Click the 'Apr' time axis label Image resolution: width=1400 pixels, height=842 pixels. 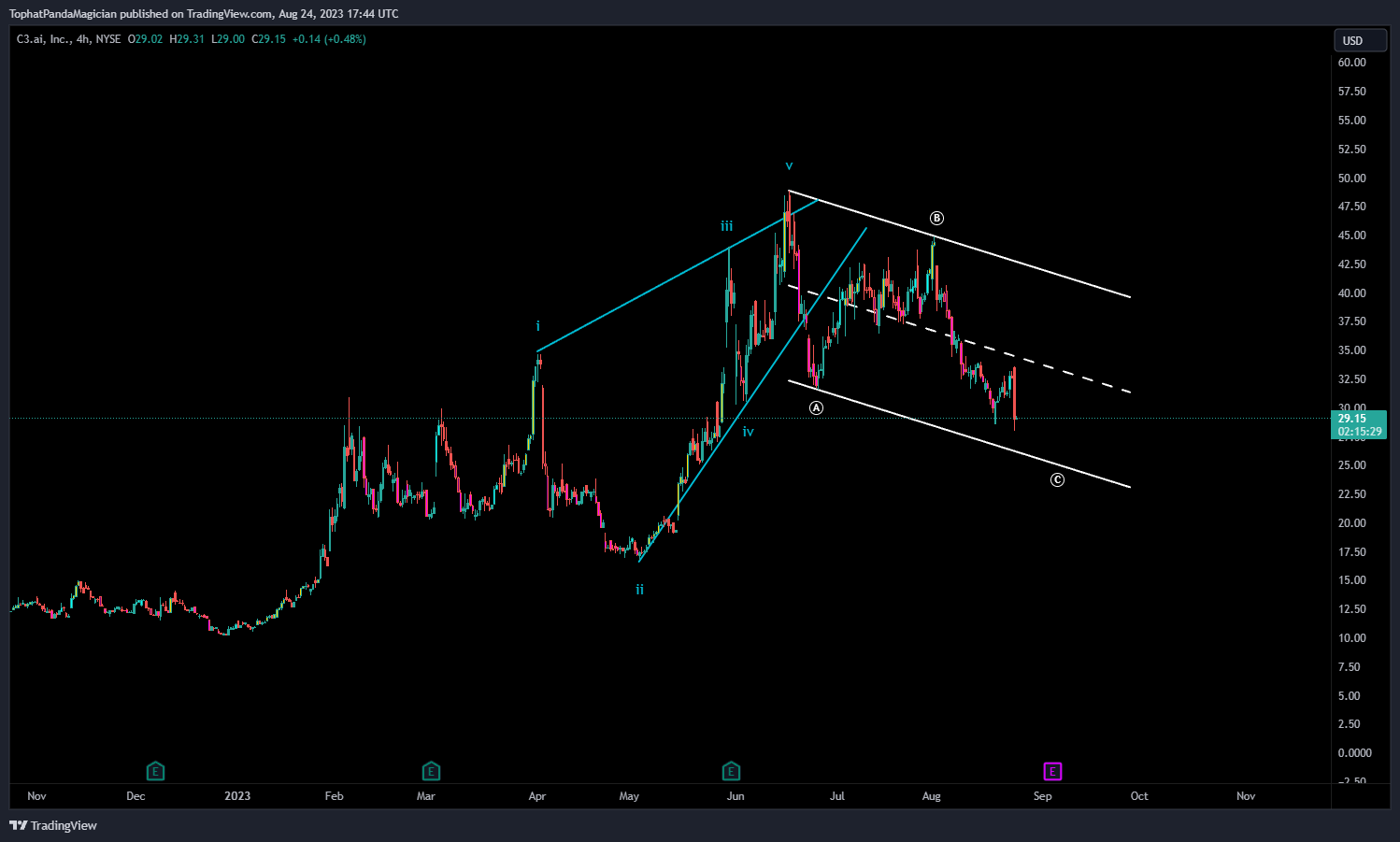tap(536, 796)
